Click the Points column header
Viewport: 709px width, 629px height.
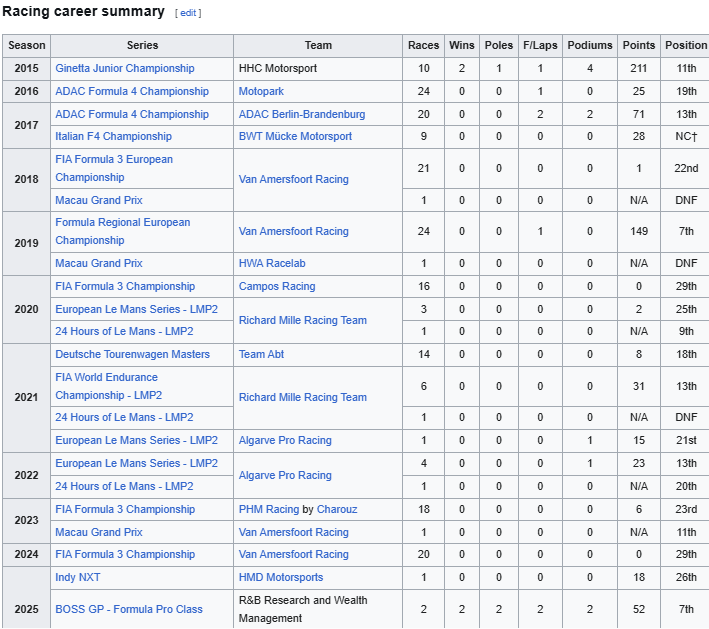(x=639, y=46)
